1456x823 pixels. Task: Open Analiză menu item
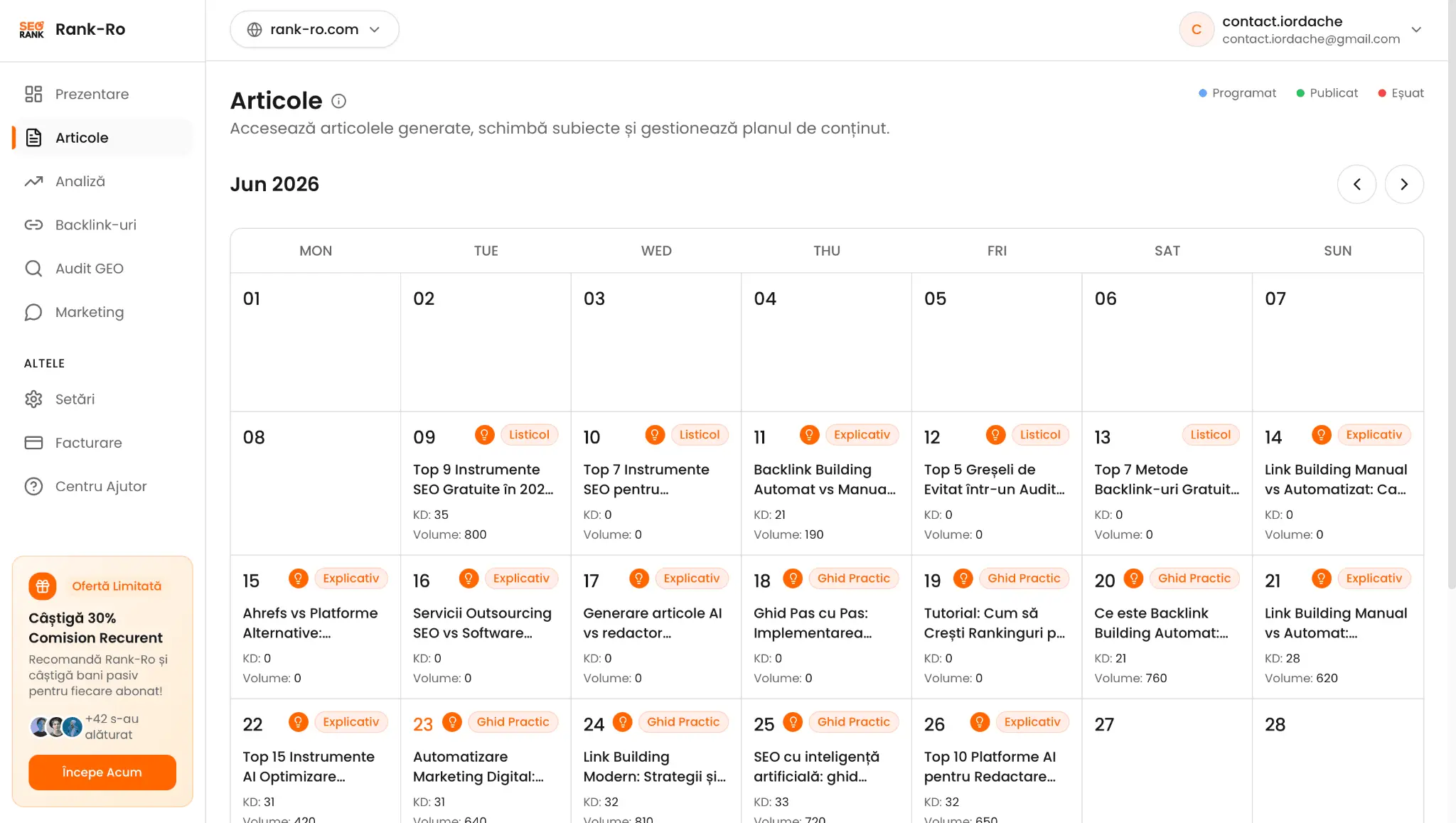point(102,181)
